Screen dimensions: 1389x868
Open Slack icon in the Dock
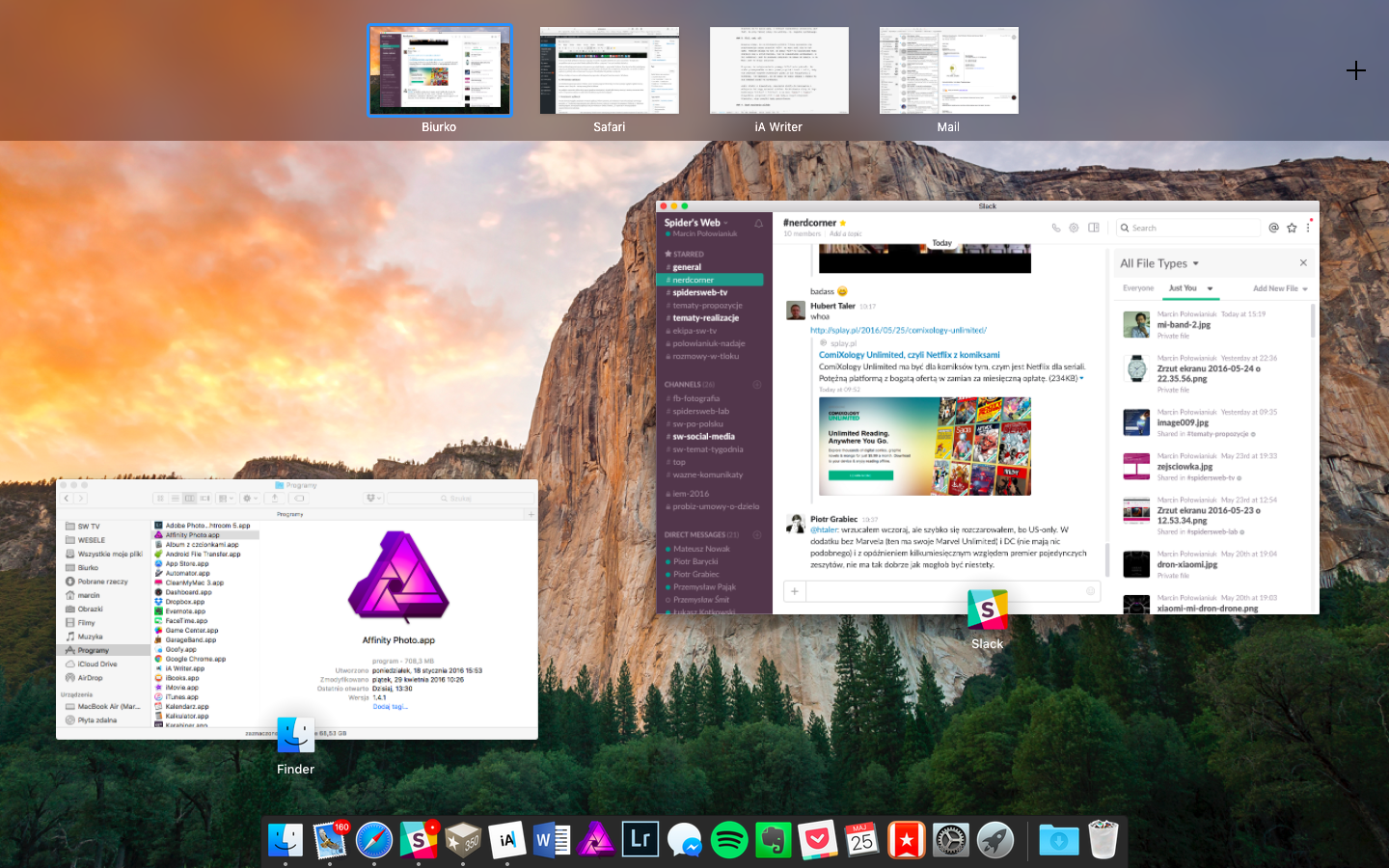click(419, 840)
